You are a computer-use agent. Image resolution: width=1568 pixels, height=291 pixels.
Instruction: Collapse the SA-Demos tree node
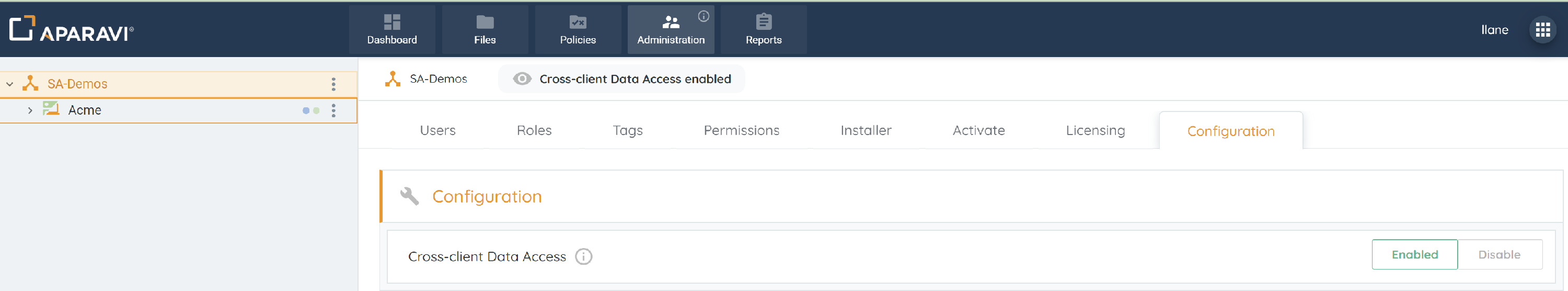point(10,84)
